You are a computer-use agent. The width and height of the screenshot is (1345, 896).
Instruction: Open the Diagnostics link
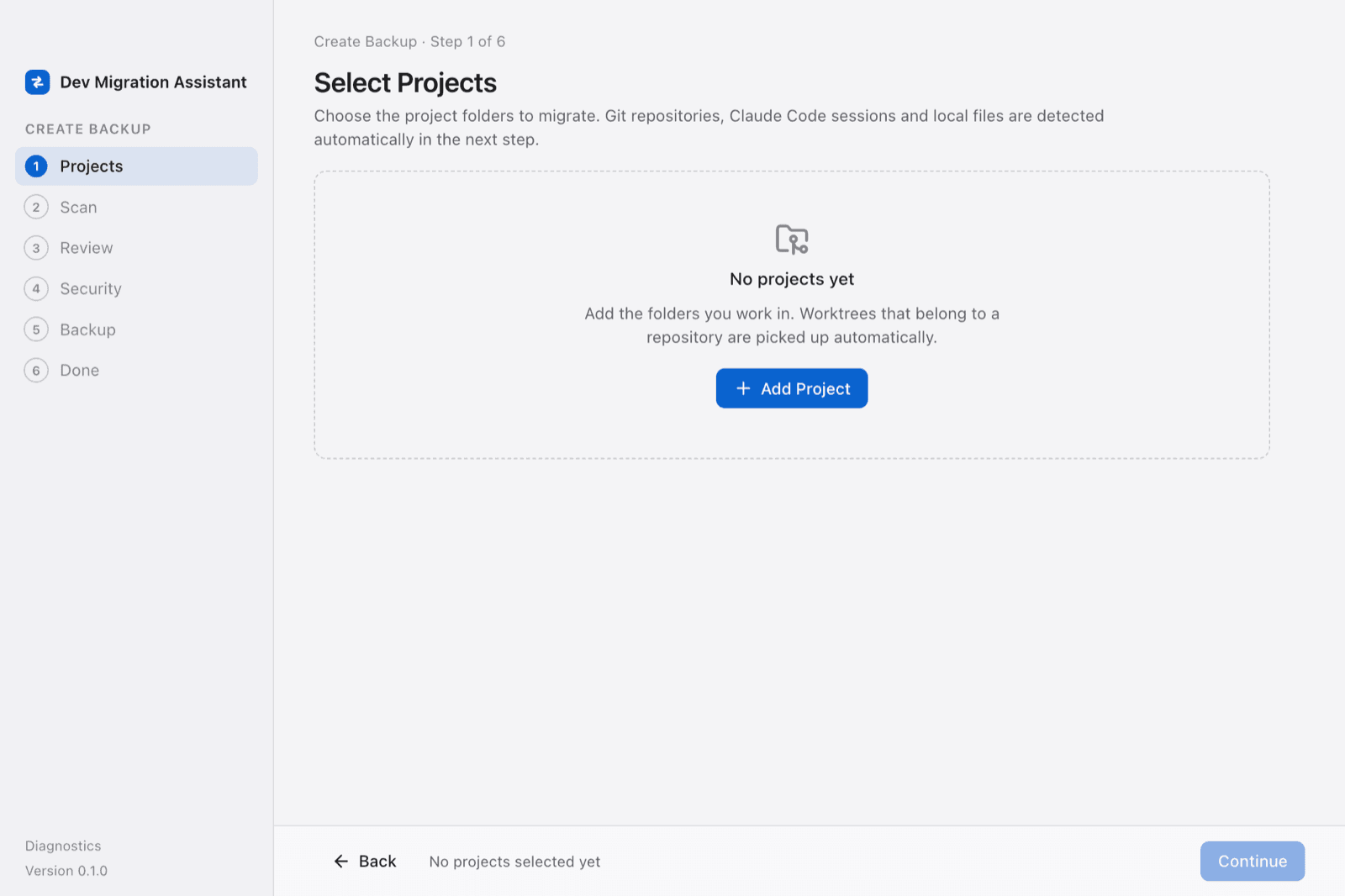(x=63, y=846)
